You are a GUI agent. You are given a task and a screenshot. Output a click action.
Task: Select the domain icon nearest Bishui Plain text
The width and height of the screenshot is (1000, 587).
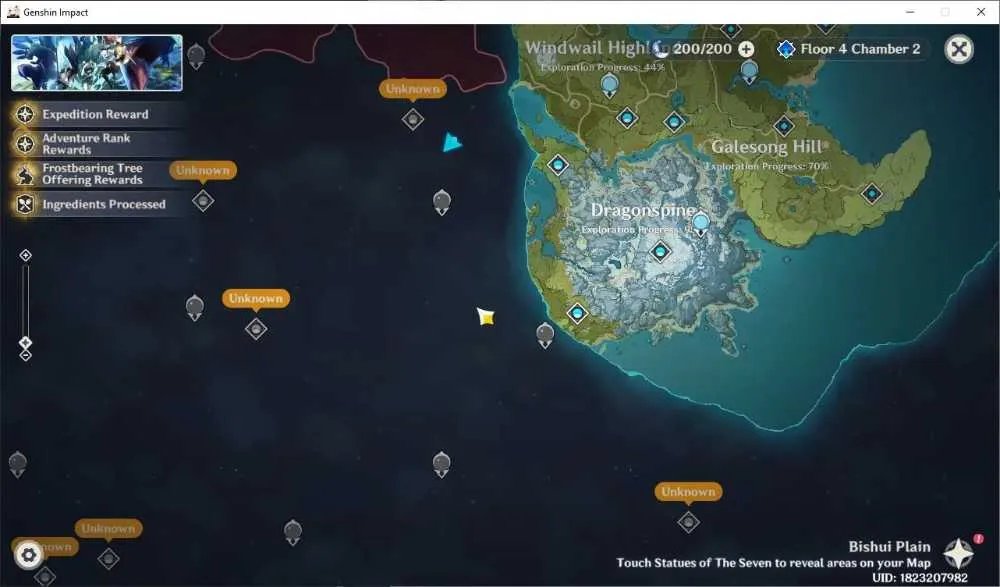point(688,522)
